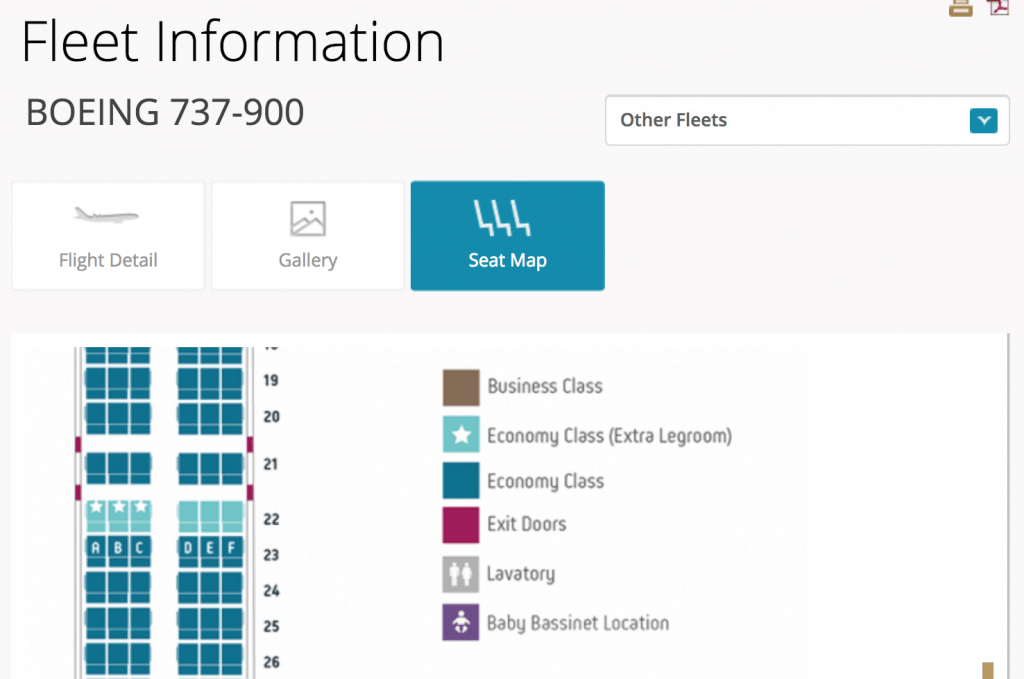Click the airplane icon above Flight Detail
Screen dimensions: 1024x679
coord(107,215)
